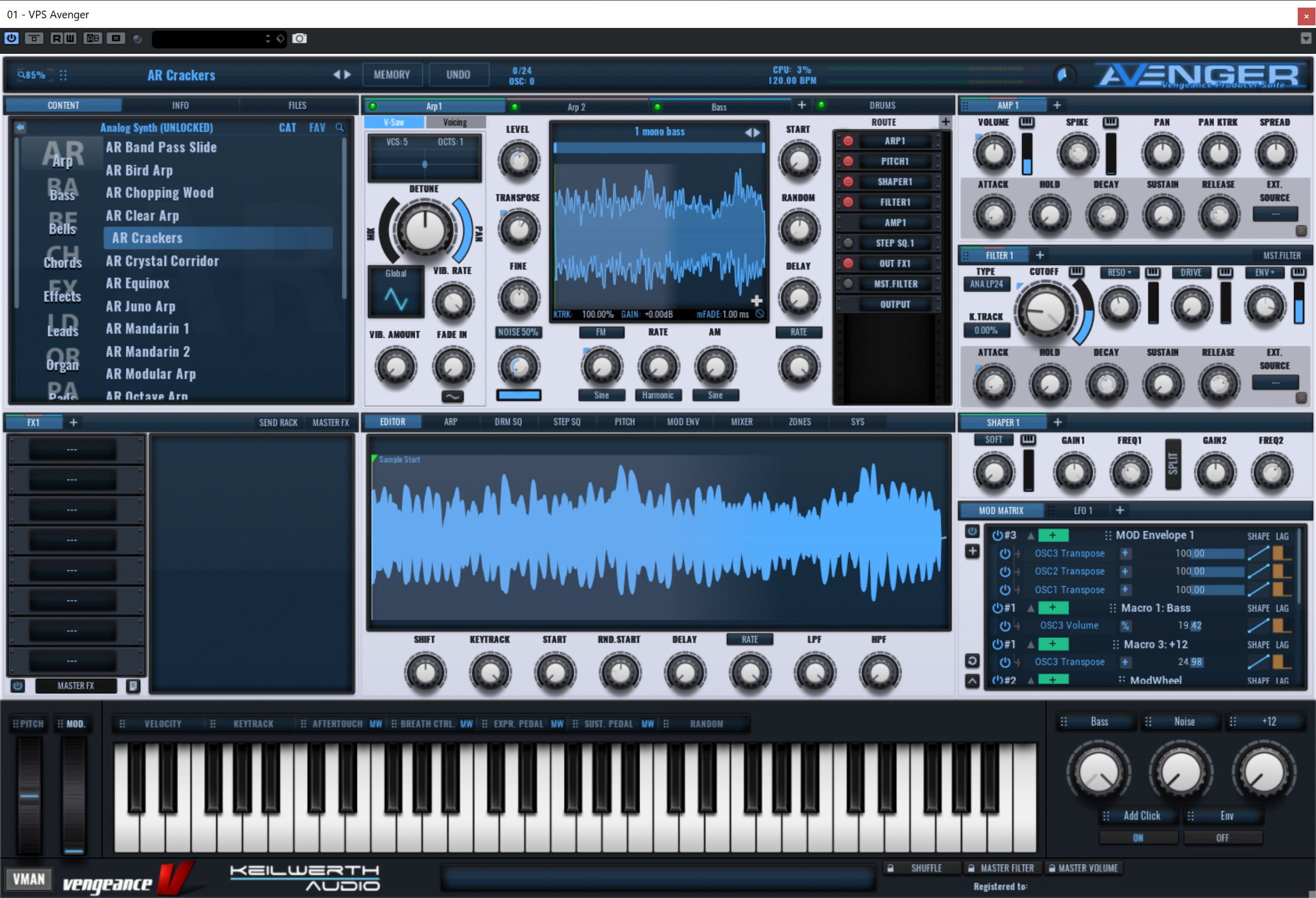This screenshot has width=1316, height=898.
Task: Toggle the STEP SQ.1 route enable LED
Action: tap(848, 243)
